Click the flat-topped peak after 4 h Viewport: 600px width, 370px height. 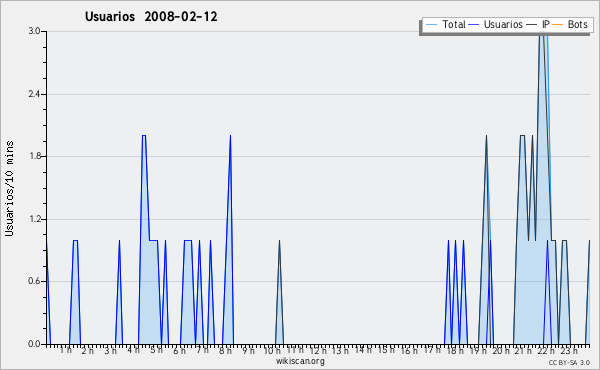(x=144, y=135)
